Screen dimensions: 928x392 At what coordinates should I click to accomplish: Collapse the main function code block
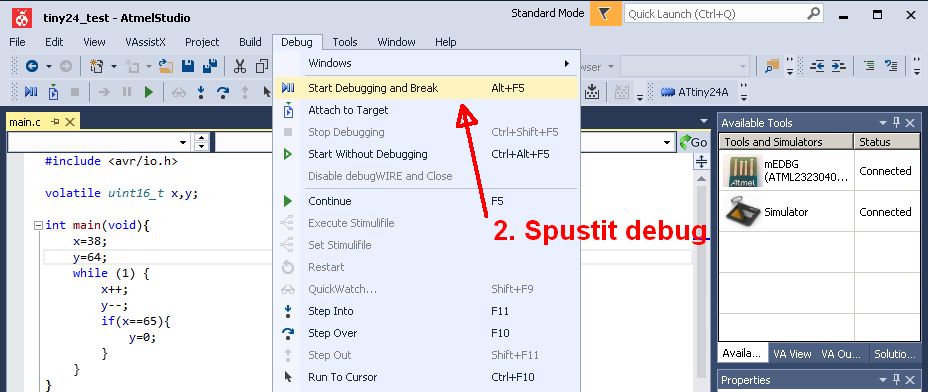[39, 225]
